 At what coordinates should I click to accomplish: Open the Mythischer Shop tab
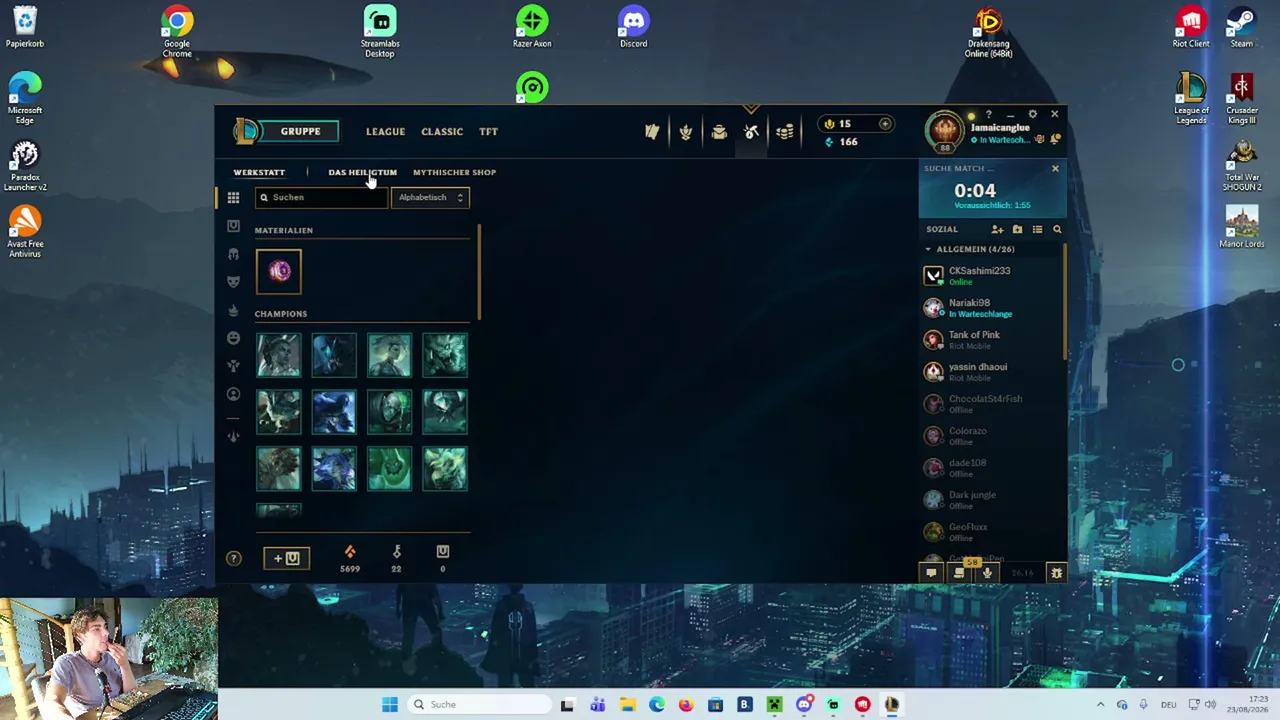tap(454, 172)
